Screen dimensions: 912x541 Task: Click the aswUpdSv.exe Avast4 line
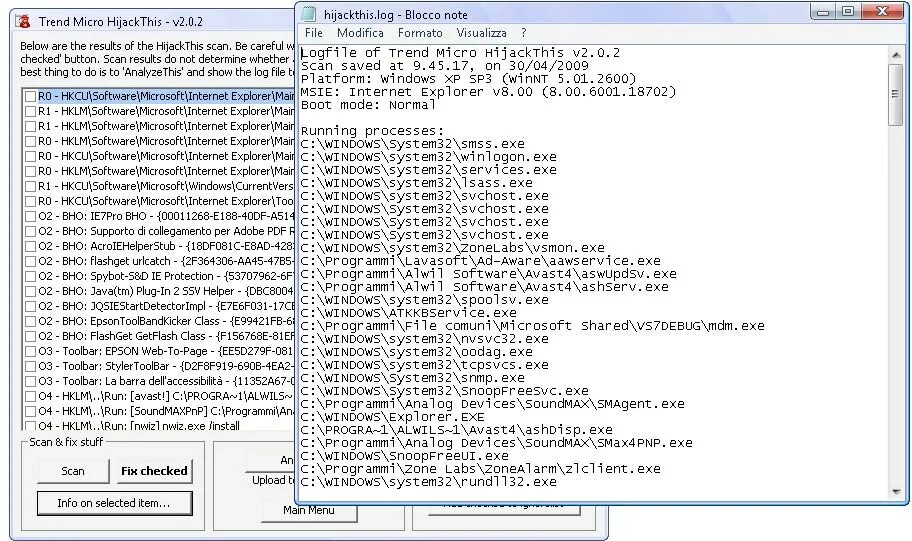point(489,274)
